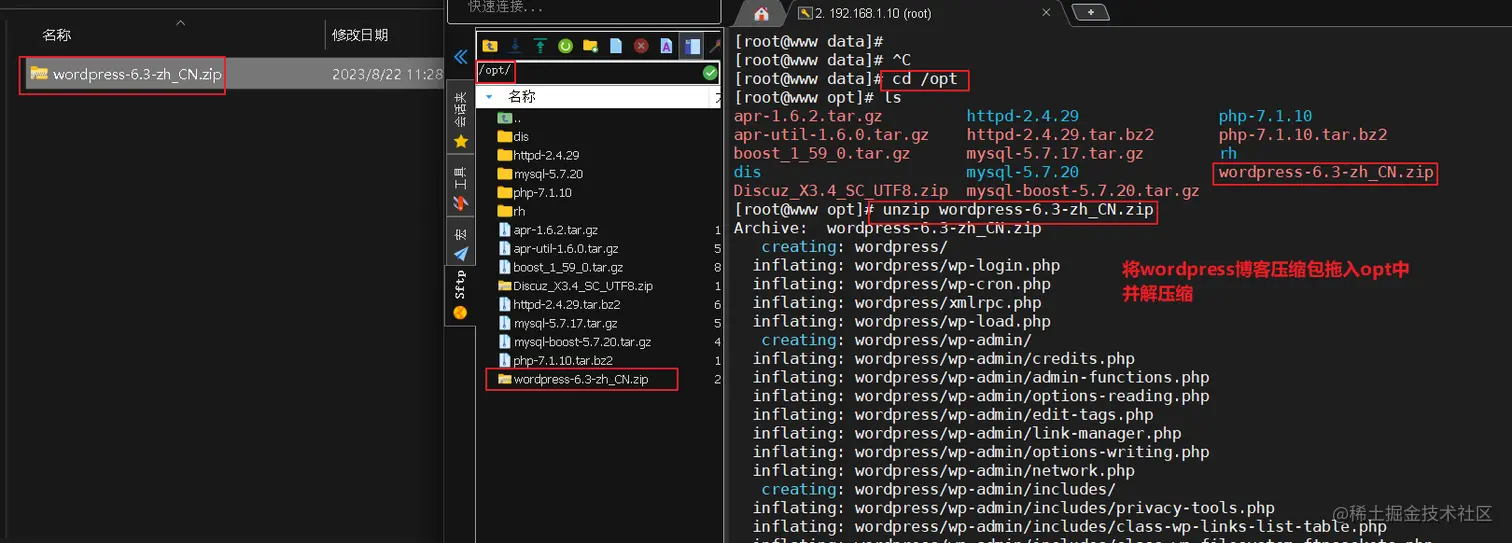Select apr-1.6.2.tar.gz in SFTP list
The width and height of the screenshot is (1512, 543).
pos(548,230)
